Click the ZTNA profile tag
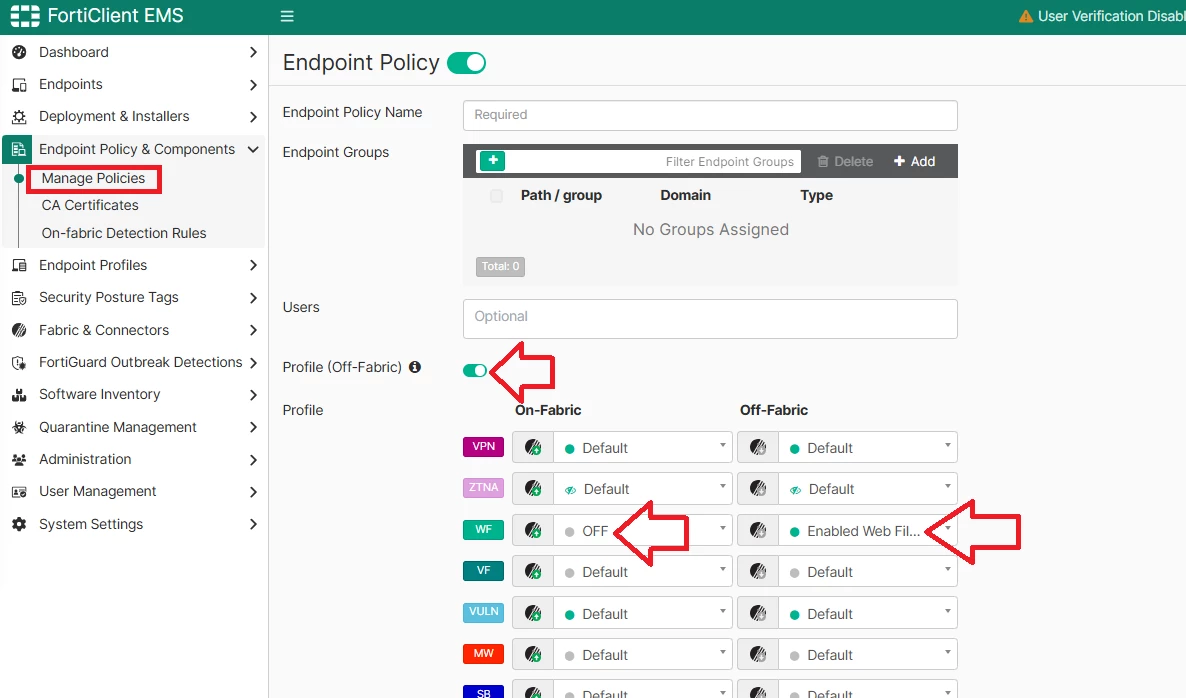The height and width of the screenshot is (698, 1186). coord(483,488)
